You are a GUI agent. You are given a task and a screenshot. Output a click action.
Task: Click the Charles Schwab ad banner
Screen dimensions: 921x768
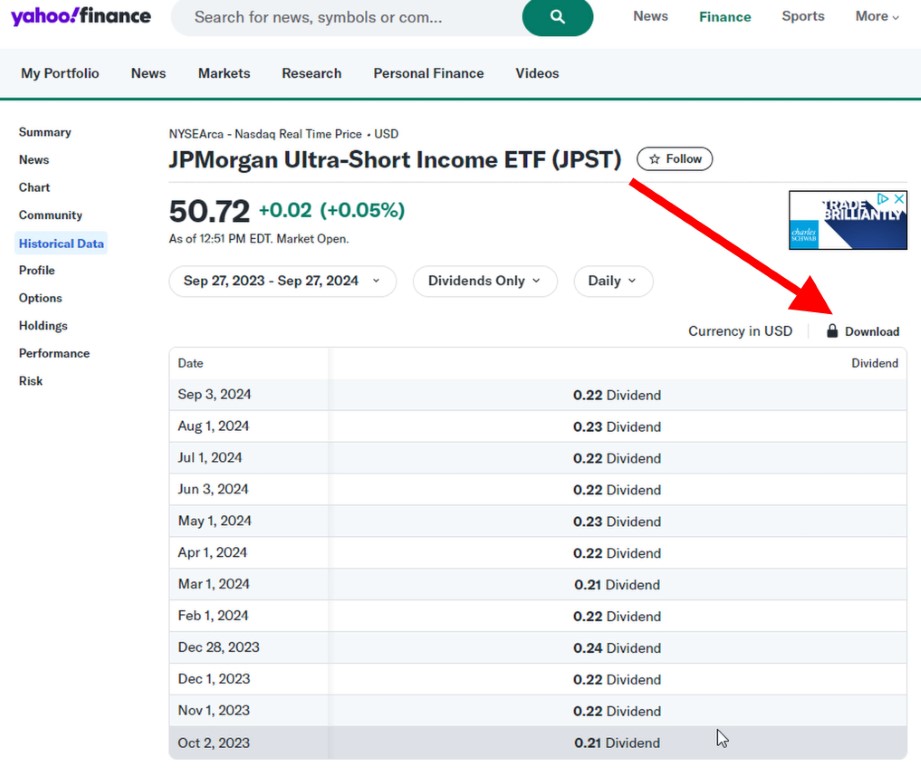(848, 220)
